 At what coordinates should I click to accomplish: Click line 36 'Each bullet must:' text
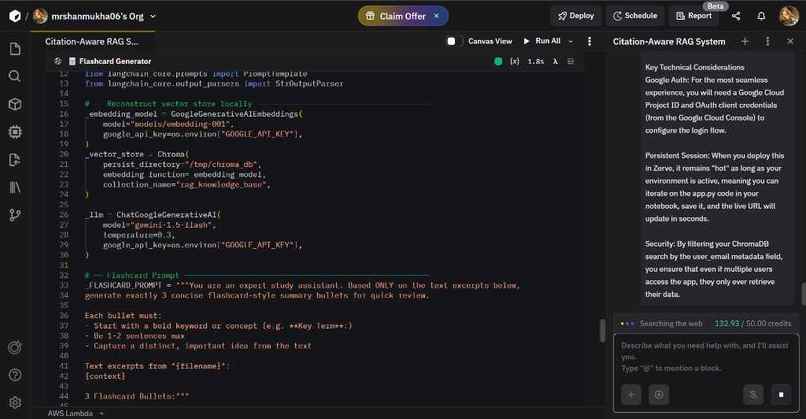point(123,316)
